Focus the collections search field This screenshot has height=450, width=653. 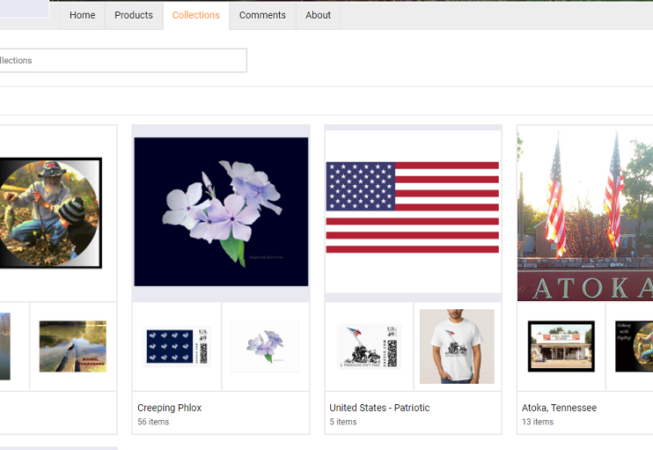coord(123,60)
